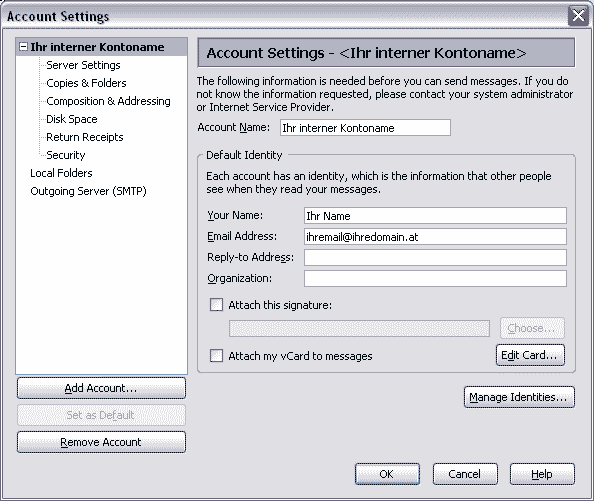This screenshot has width=594, height=501.
Task: Click the Organization input field
Action: 435,278
